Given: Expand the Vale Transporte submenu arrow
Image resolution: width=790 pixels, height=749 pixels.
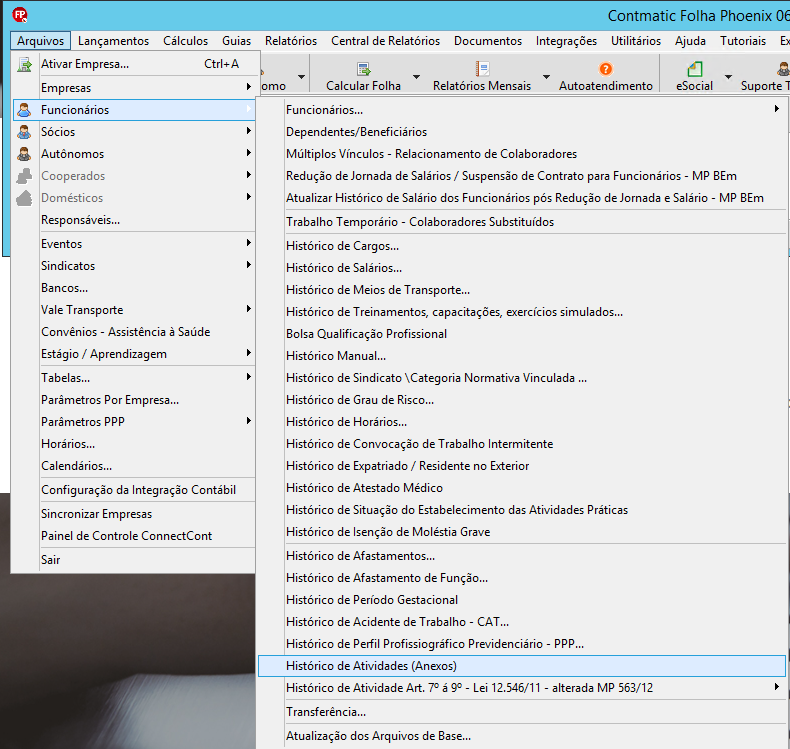Looking at the screenshot, I should pyautogui.click(x=248, y=309).
